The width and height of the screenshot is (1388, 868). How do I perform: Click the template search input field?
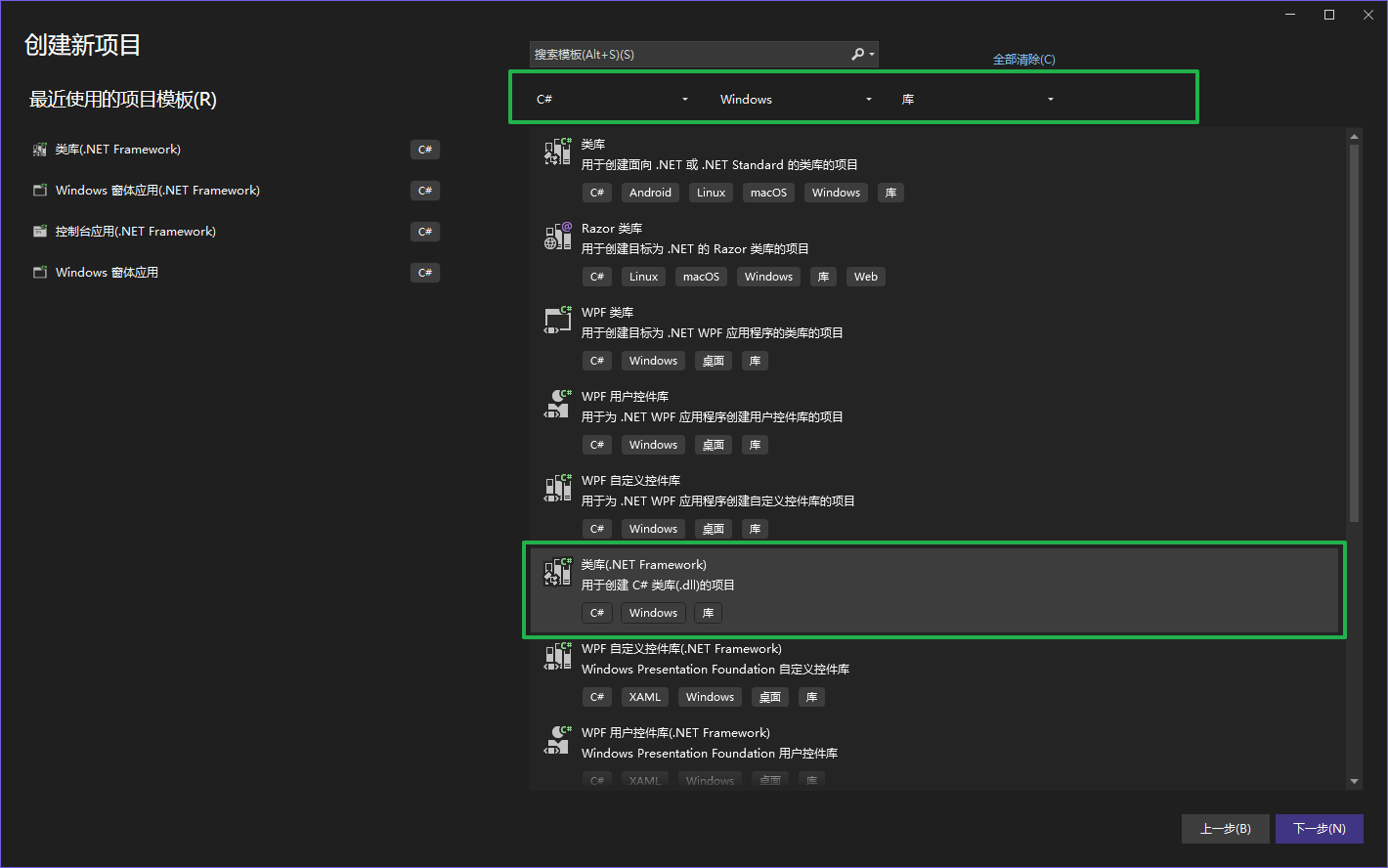click(x=689, y=54)
